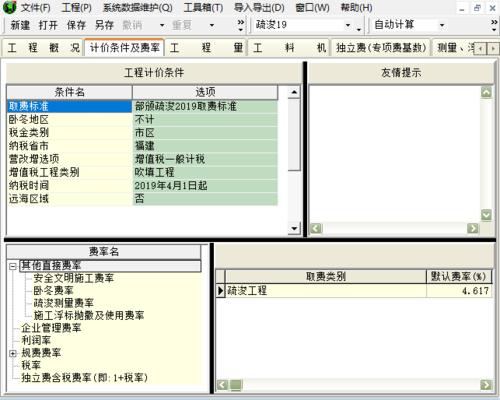Select 独立费含税费率 tree item
Image resolution: width=500 pixels, height=400 pixels.
click(84, 378)
